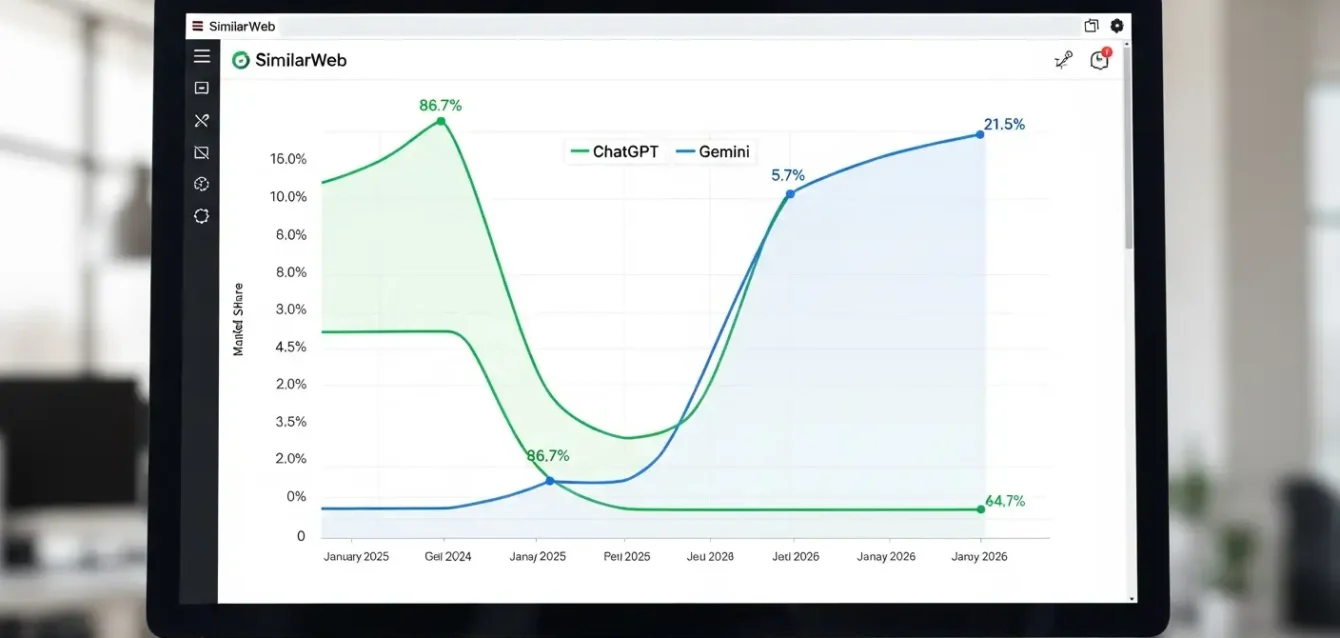Open the sidebar hamburger menu
Image resolution: width=1340 pixels, height=638 pixels.
202,56
